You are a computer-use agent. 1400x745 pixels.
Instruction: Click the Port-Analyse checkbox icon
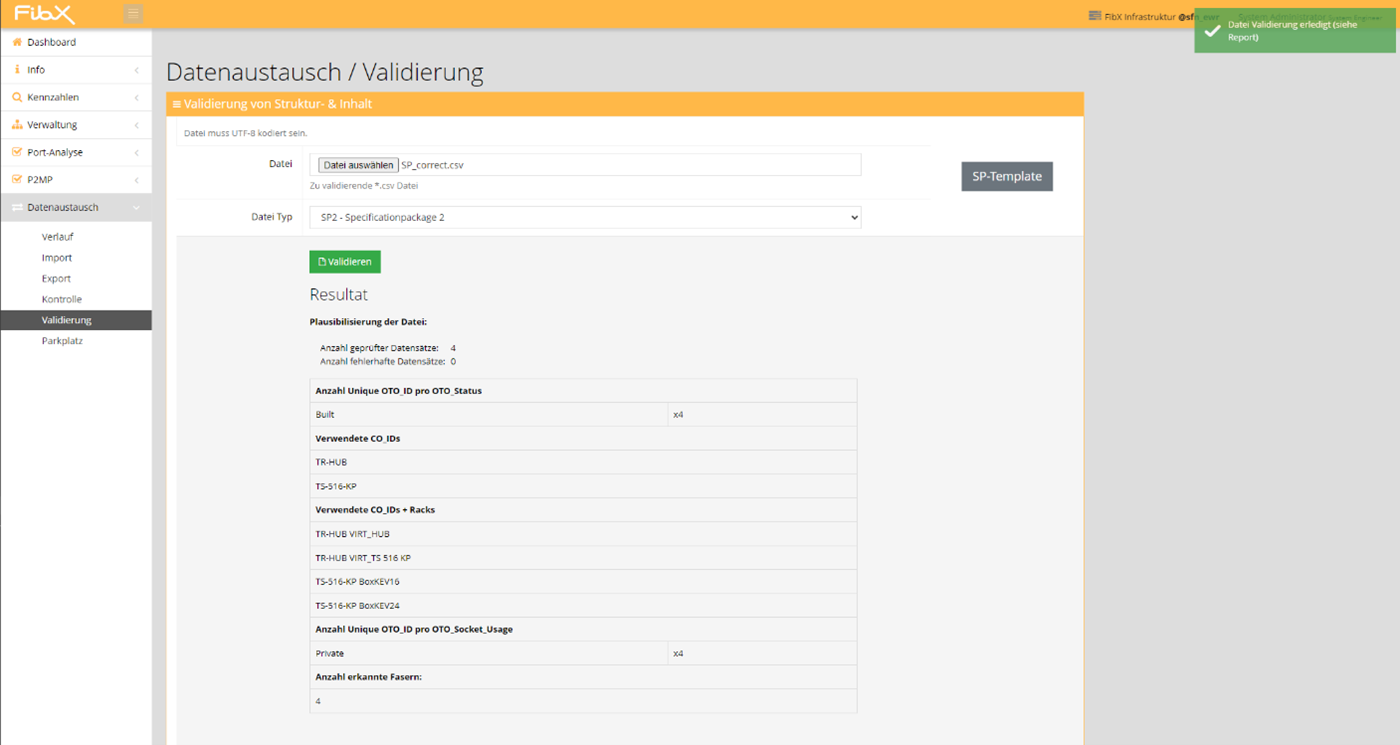[17, 152]
